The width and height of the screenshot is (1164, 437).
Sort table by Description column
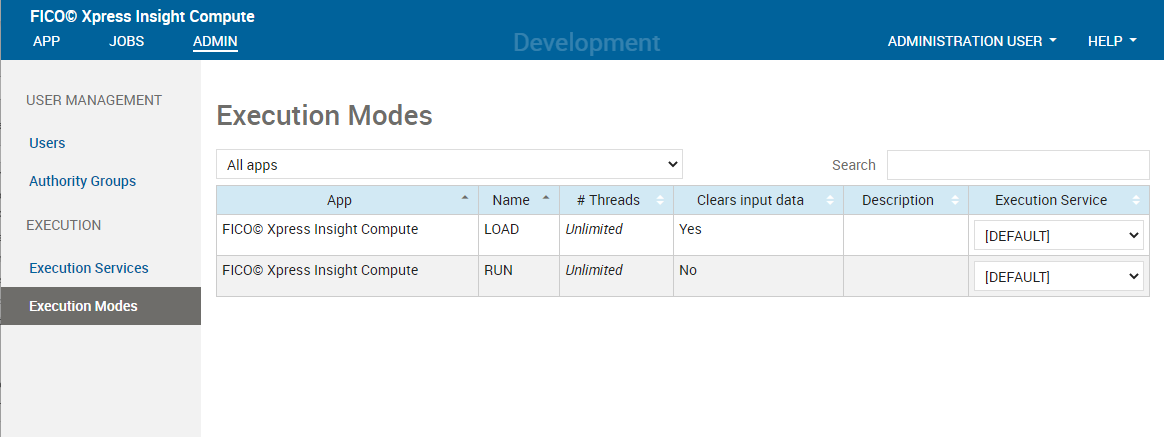pyautogui.click(x=906, y=200)
